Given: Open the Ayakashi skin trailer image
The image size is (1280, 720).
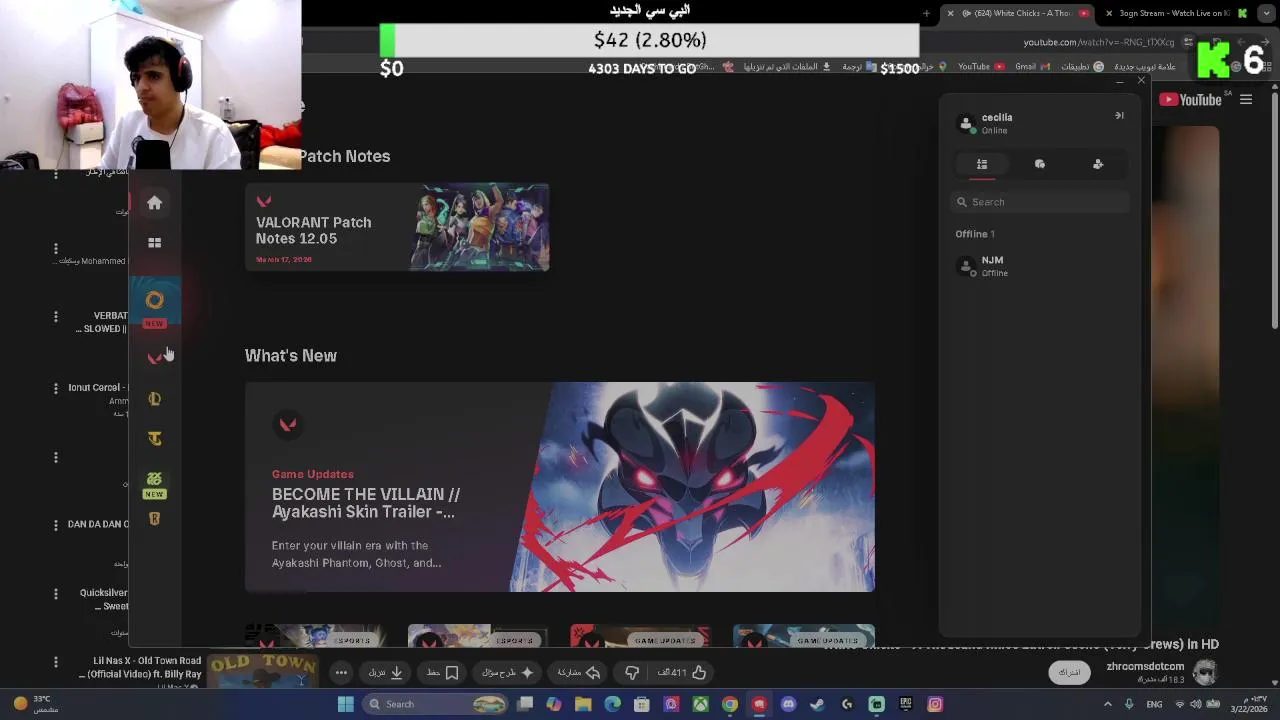Looking at the screenshot, I should coord(692,487).
